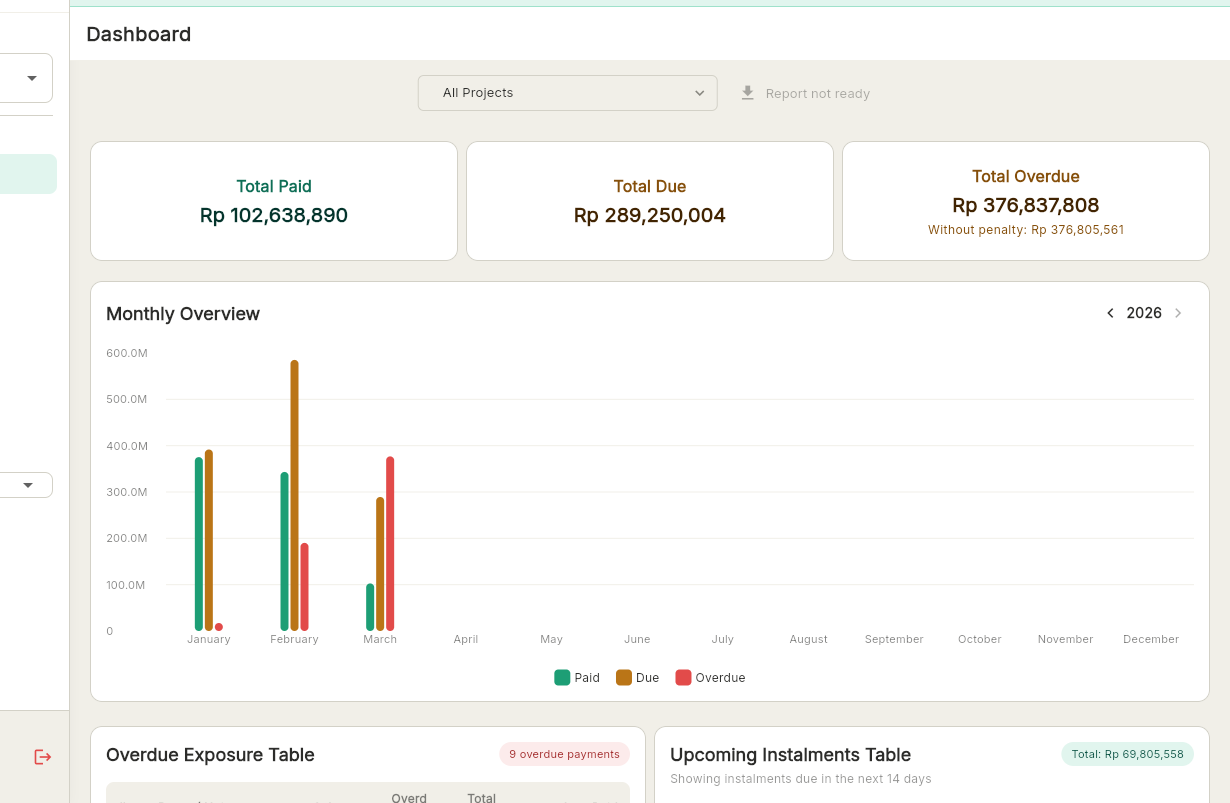Screen dimensions: 1230x803
Task: Toggle the Paid series in chart legend
Action: pos(577,678)
